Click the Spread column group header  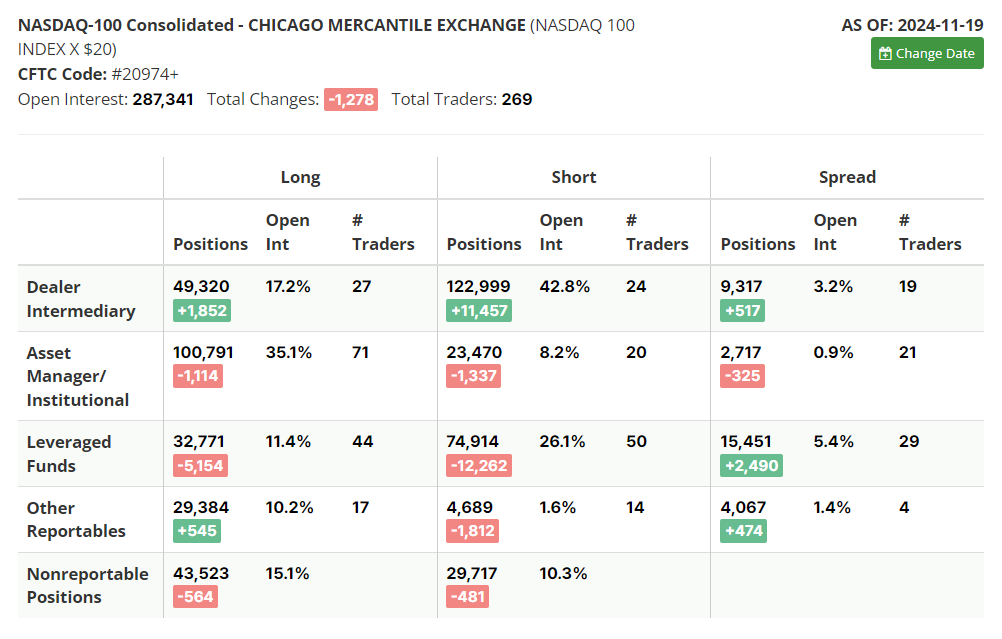click(x=847, y=178)
